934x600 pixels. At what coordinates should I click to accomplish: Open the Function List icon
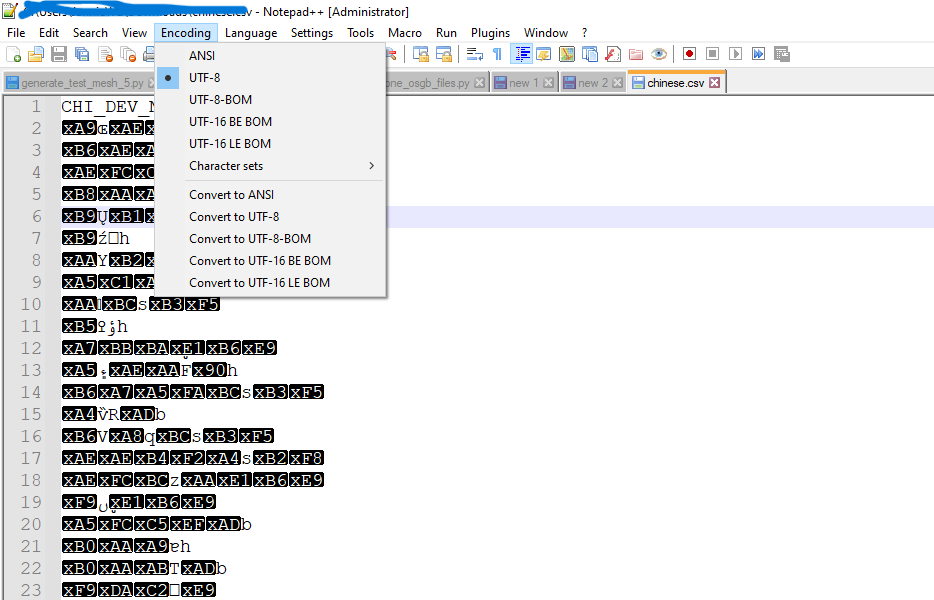pyautogui.click(x=613, y=54)
